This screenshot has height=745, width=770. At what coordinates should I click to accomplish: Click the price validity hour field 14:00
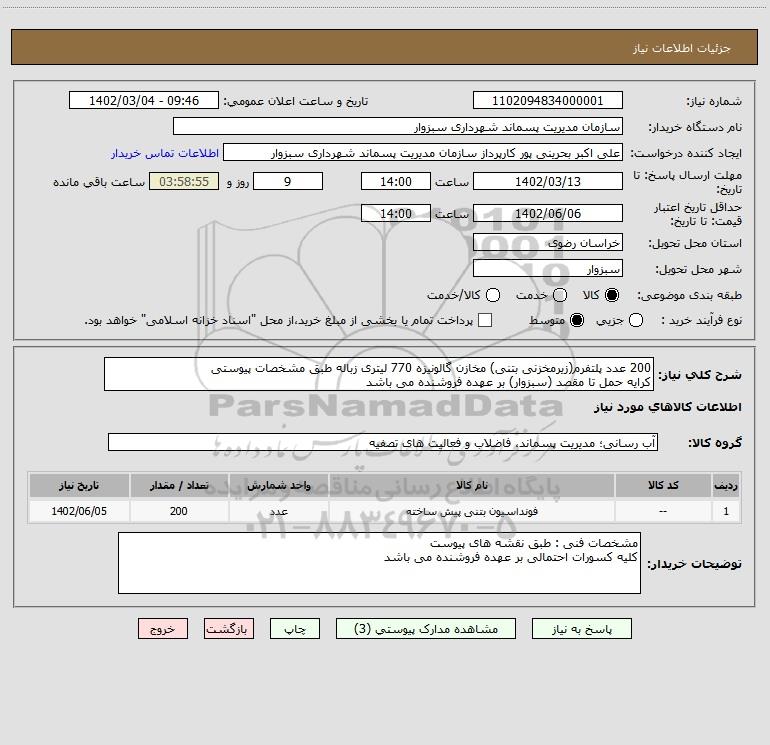pyautogui.click(x=396, y=213)
